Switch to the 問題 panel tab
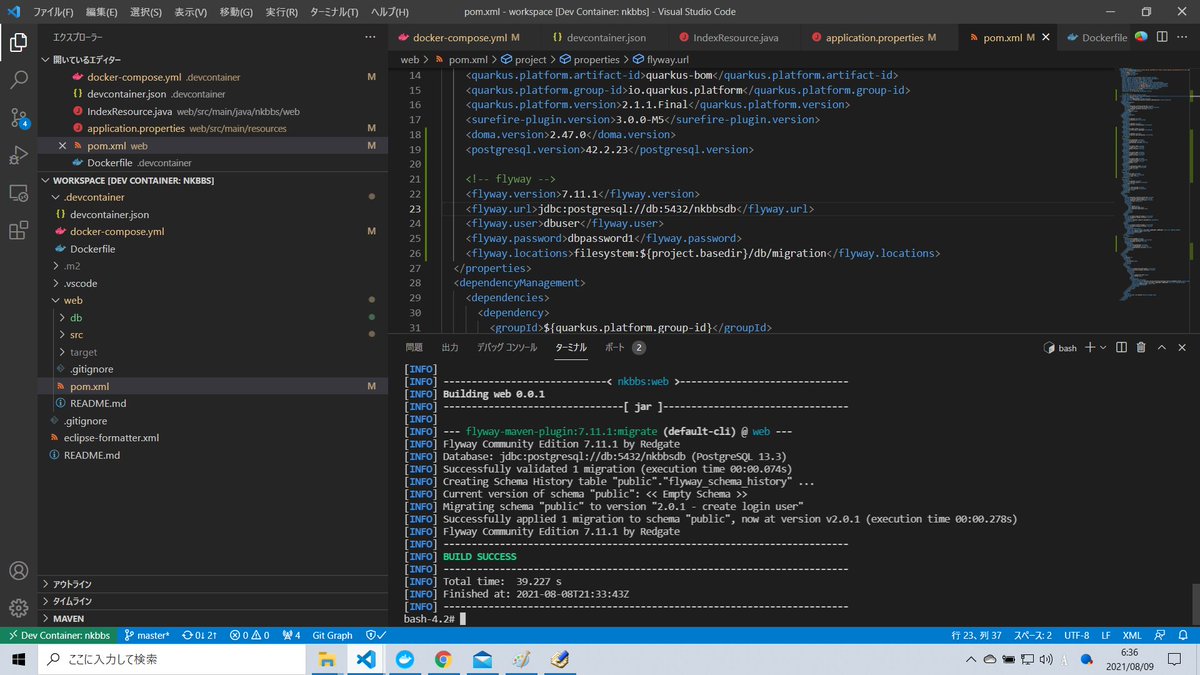 coord(414,347)
